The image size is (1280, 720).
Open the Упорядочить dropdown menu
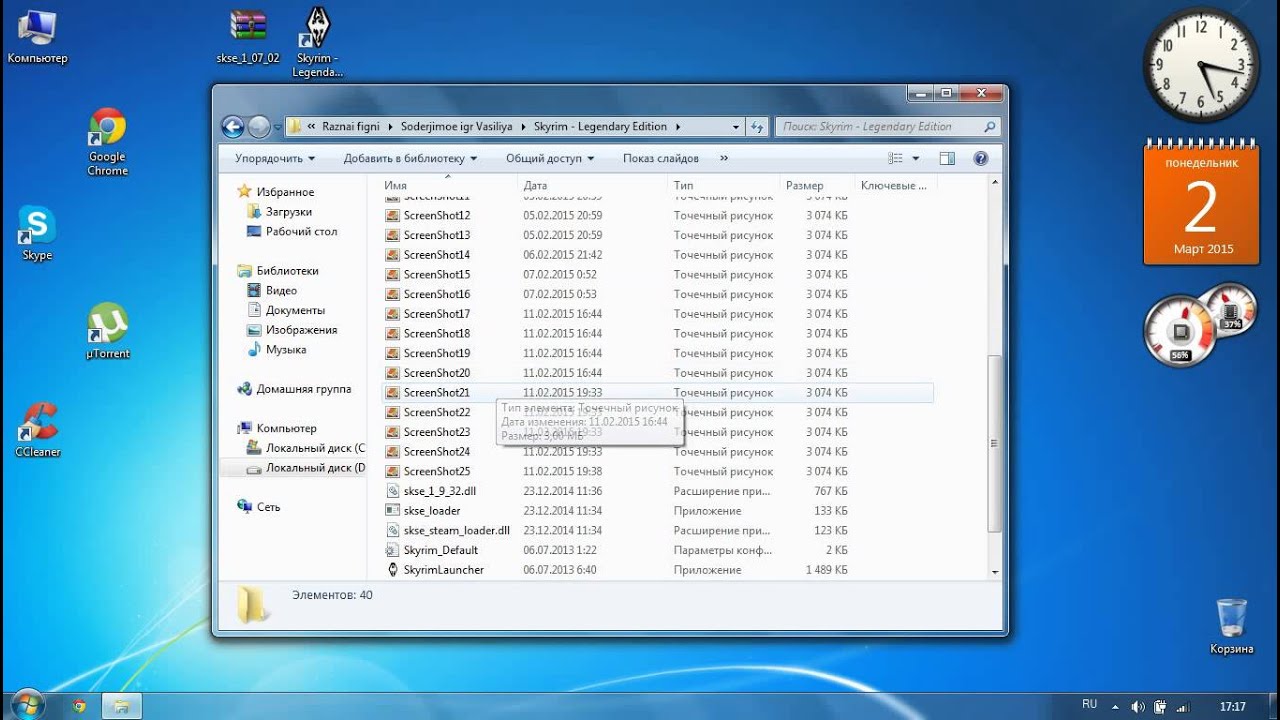click(275, 158)
